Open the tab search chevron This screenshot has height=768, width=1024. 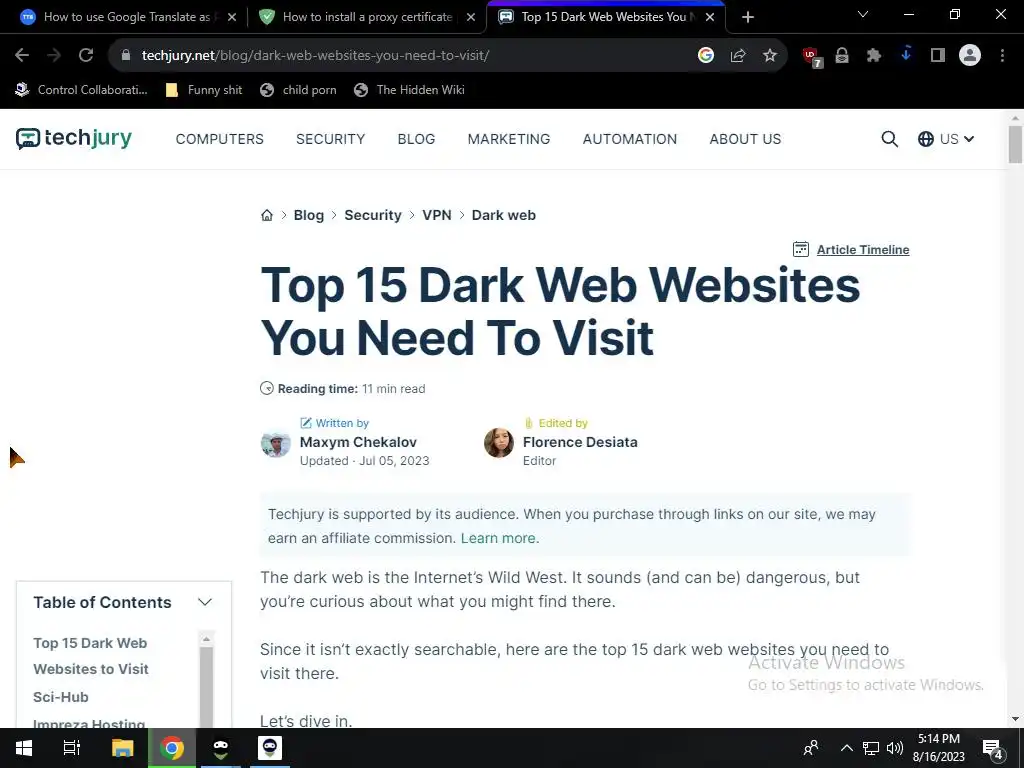[863, 14]
